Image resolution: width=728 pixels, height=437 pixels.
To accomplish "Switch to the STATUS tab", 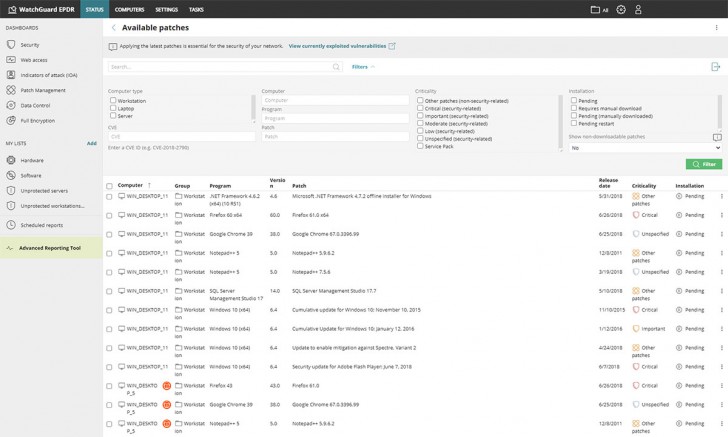I will [94, 9].
